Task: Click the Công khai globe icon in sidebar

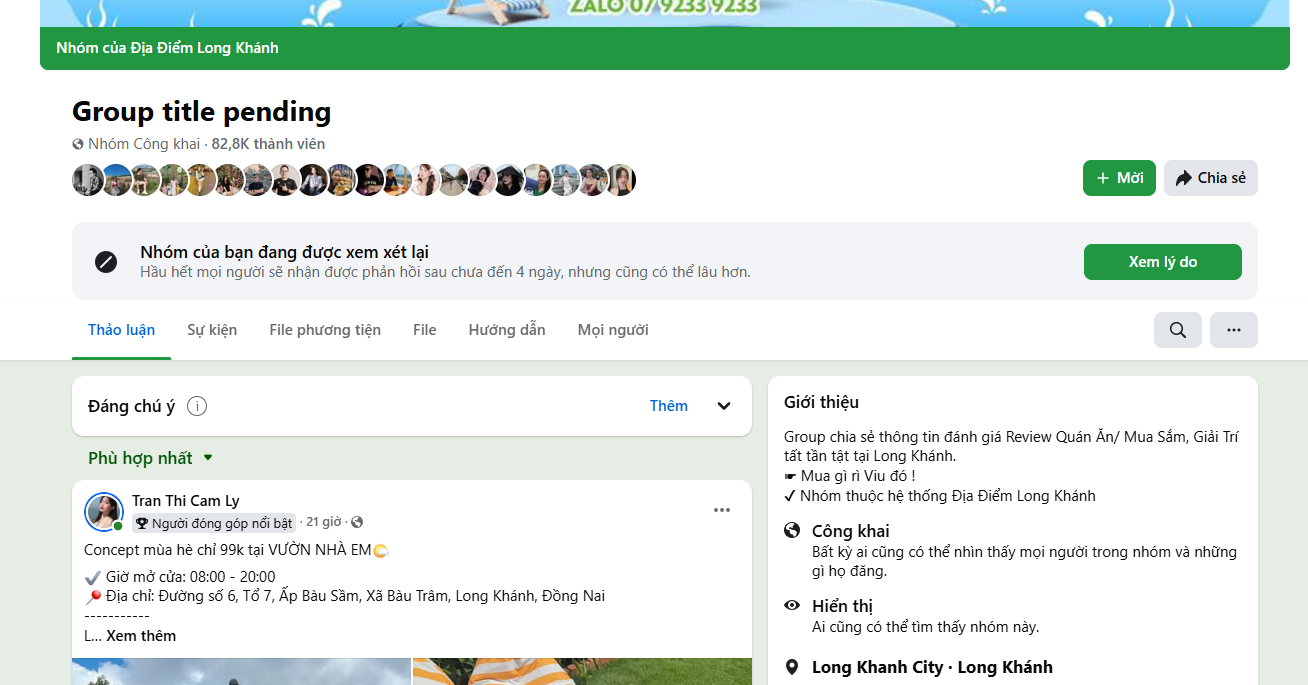Action: point(791,531)
